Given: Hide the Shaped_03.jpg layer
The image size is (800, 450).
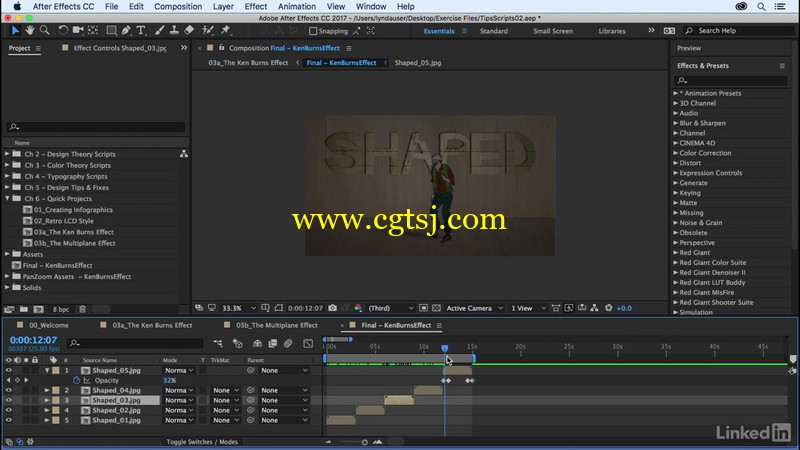Looking at the screenshot, I should click(x=8, y=400).
